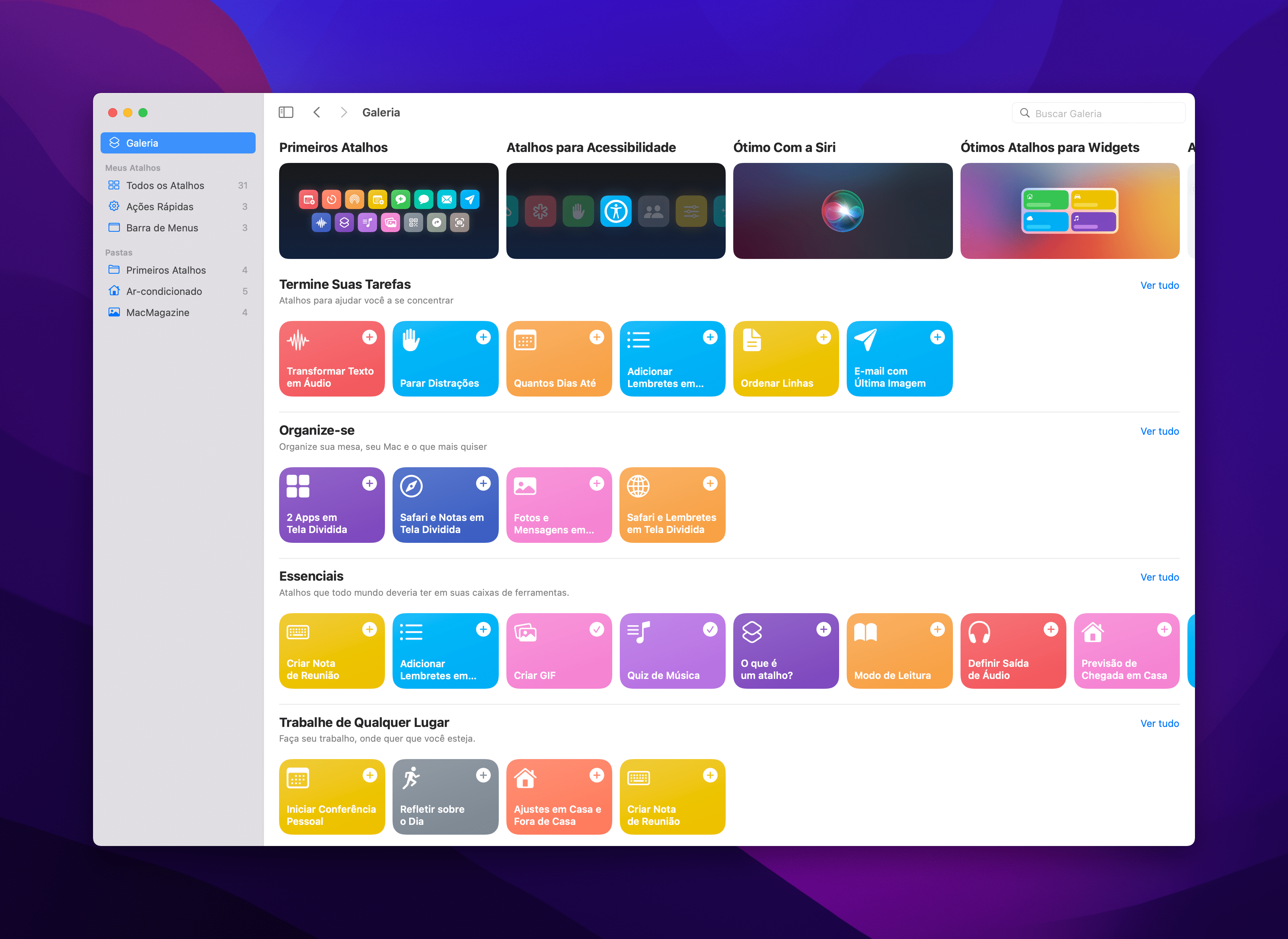Image resolution: width=1288 pixels, height=939 pixels.
Task: Click the checkmark on Quiz de Música
Action: pyautogui.click(x=710, y=629)
